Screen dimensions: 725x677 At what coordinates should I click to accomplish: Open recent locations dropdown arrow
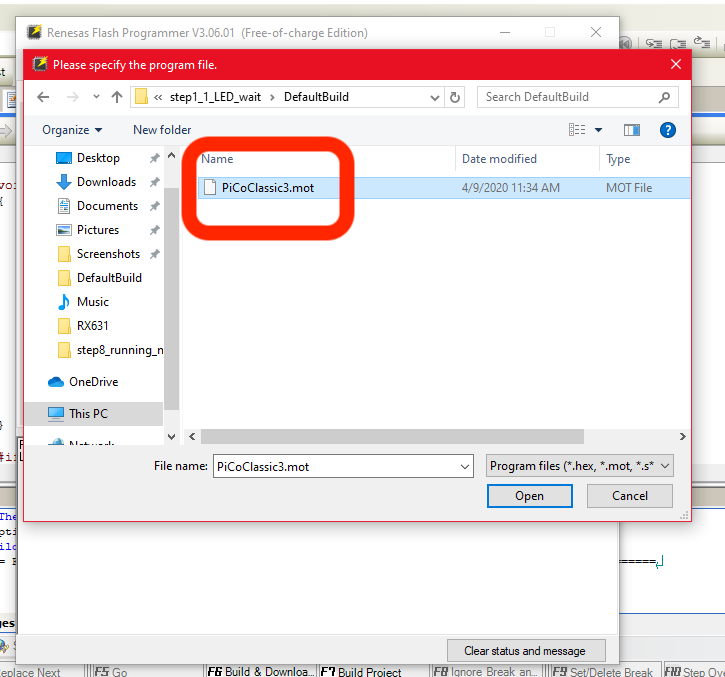(96, 97)
